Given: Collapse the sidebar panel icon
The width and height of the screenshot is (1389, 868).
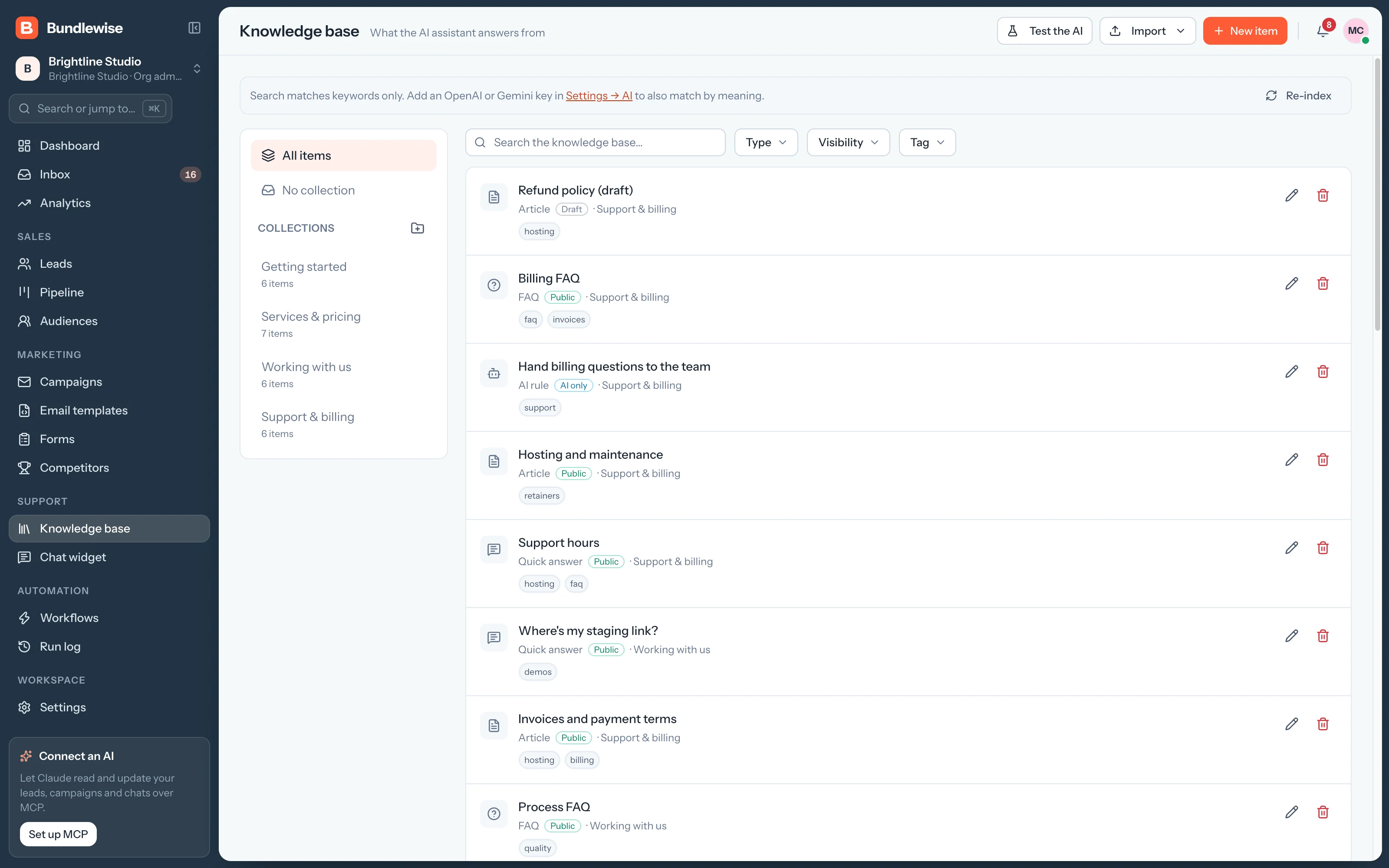Looking at the screenshot, I should pos(194,27).
